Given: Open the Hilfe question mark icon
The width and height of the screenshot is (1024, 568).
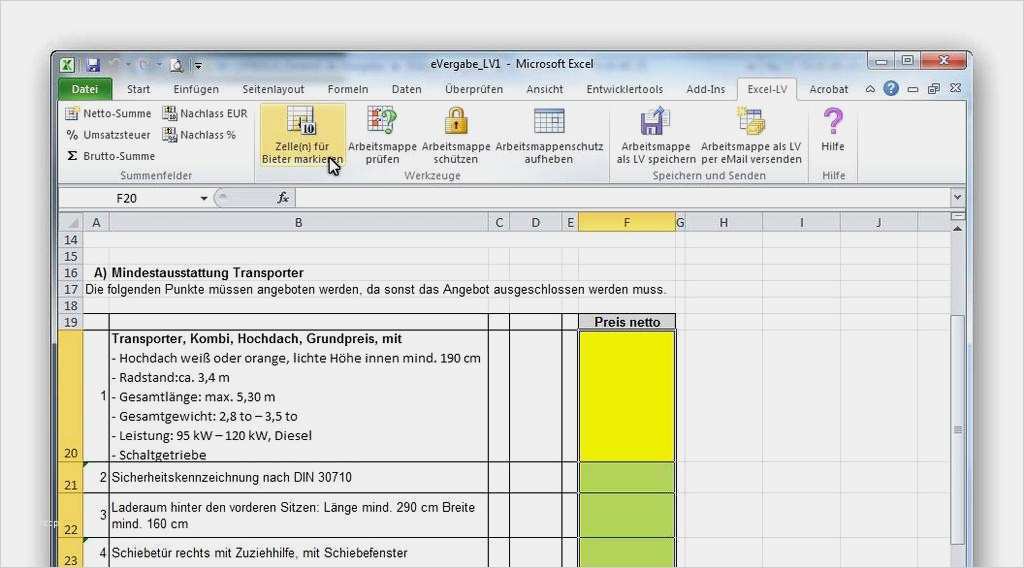Looking at the screenshot, I should click(x=832, y=122).
